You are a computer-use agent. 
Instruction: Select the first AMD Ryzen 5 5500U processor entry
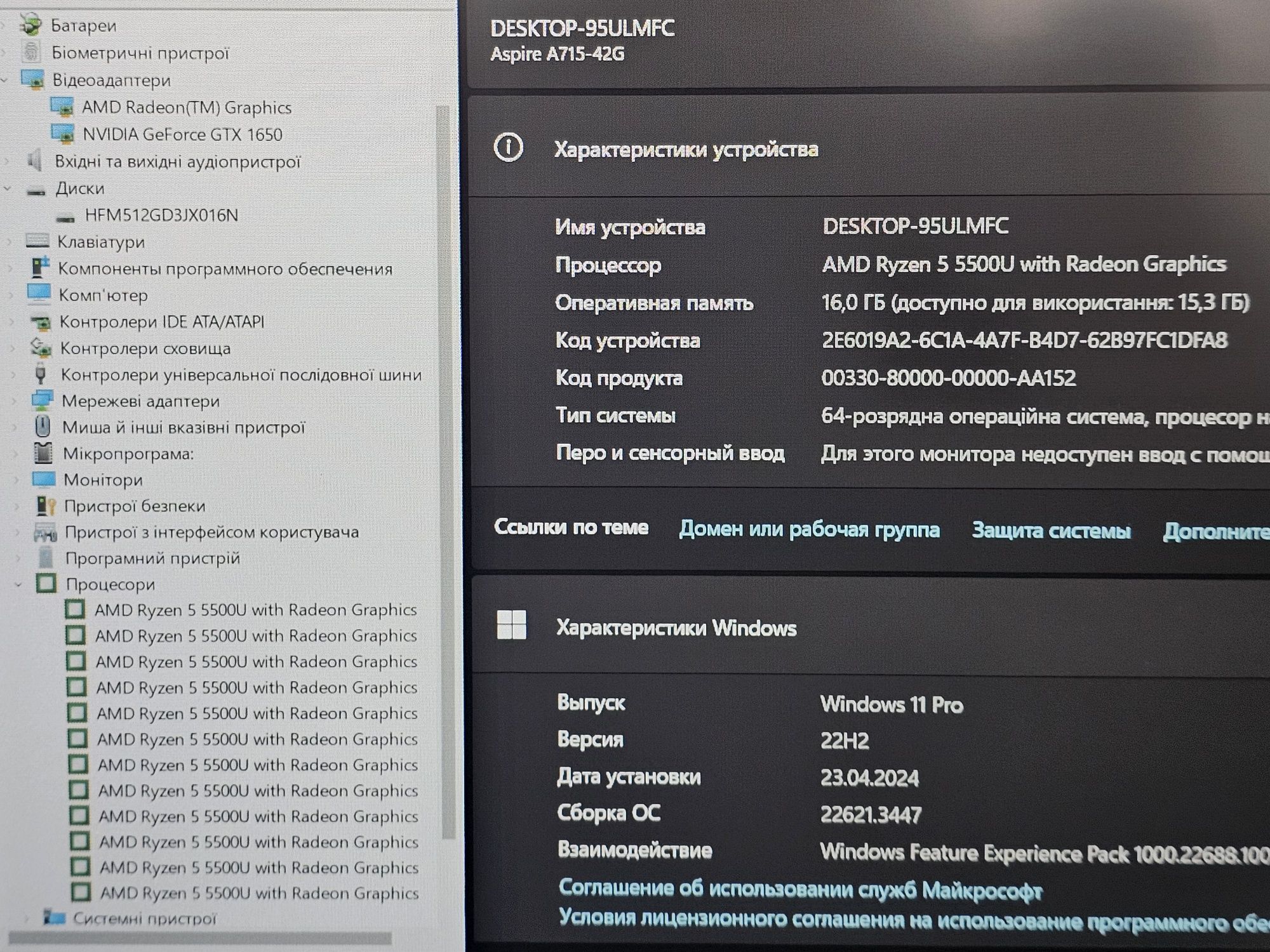point(255,609)
